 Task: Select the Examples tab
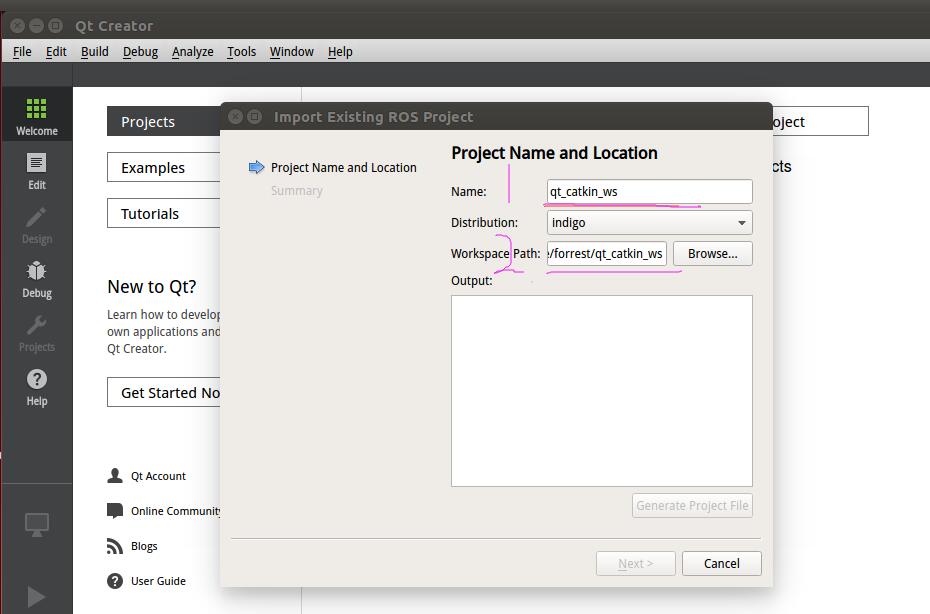[x=164, y=167]
